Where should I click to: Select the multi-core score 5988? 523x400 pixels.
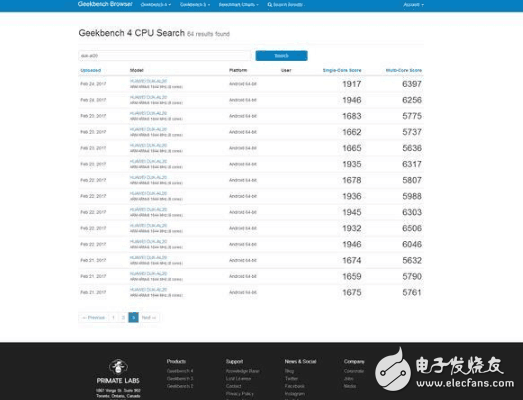click(412, 196)
